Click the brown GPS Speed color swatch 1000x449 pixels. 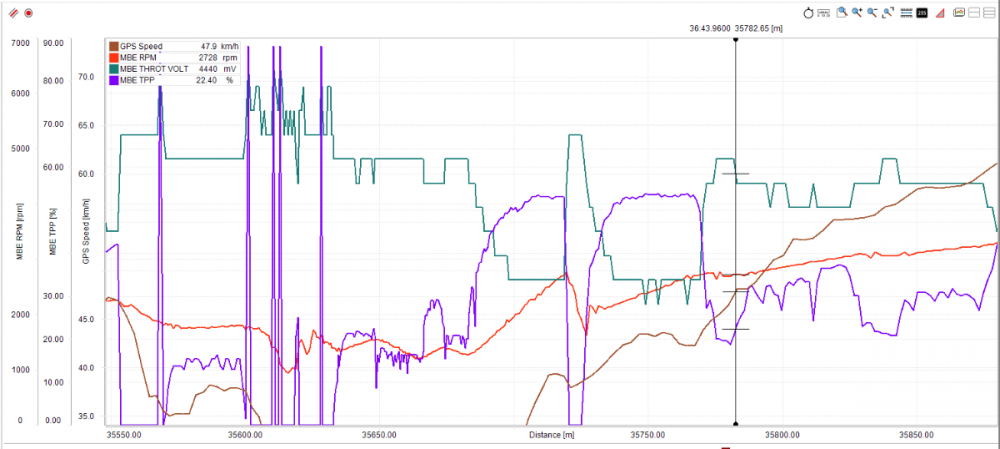pos(114,47)
